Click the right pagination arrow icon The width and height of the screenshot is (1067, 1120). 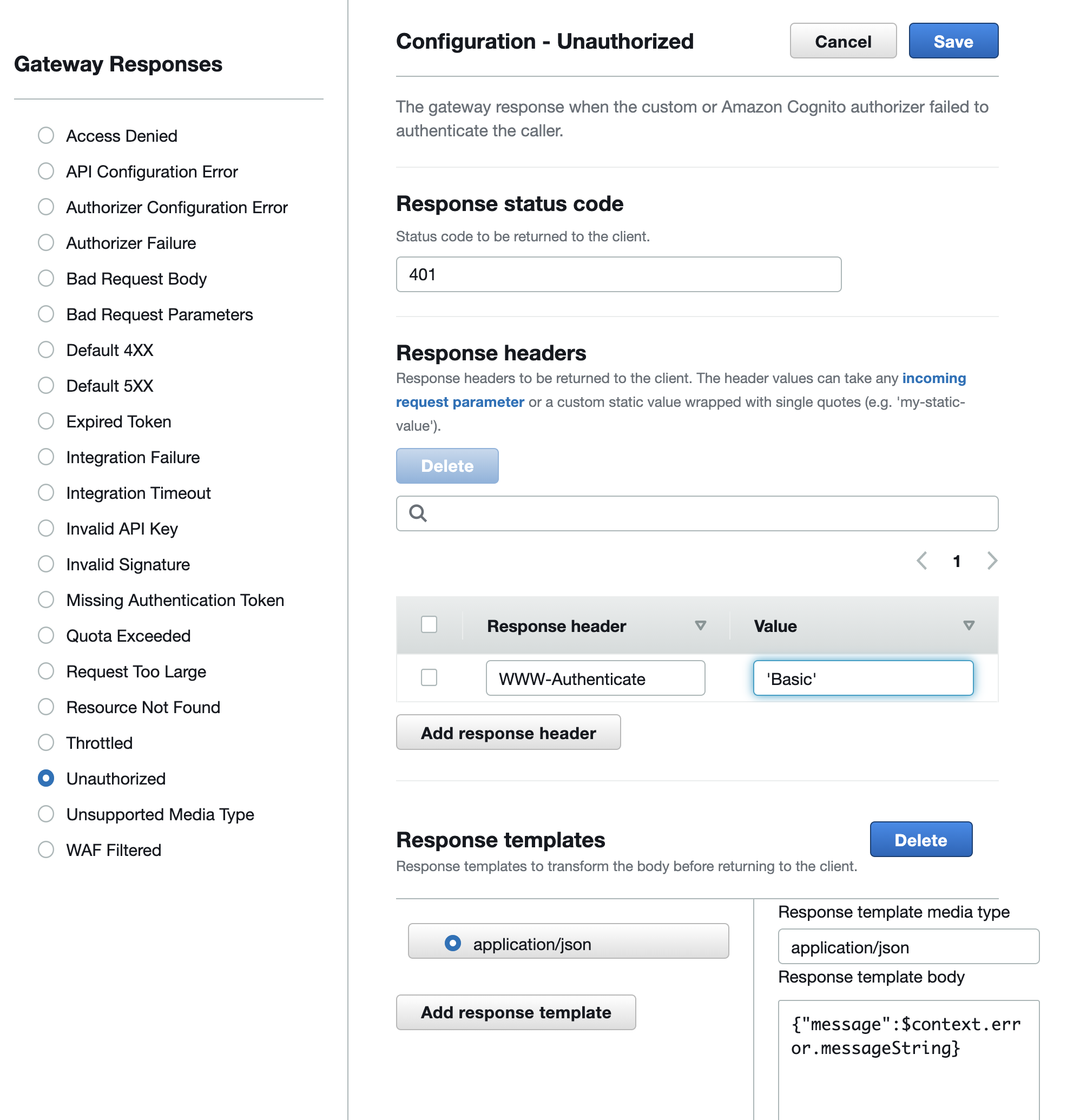click(x=991, y=560)
